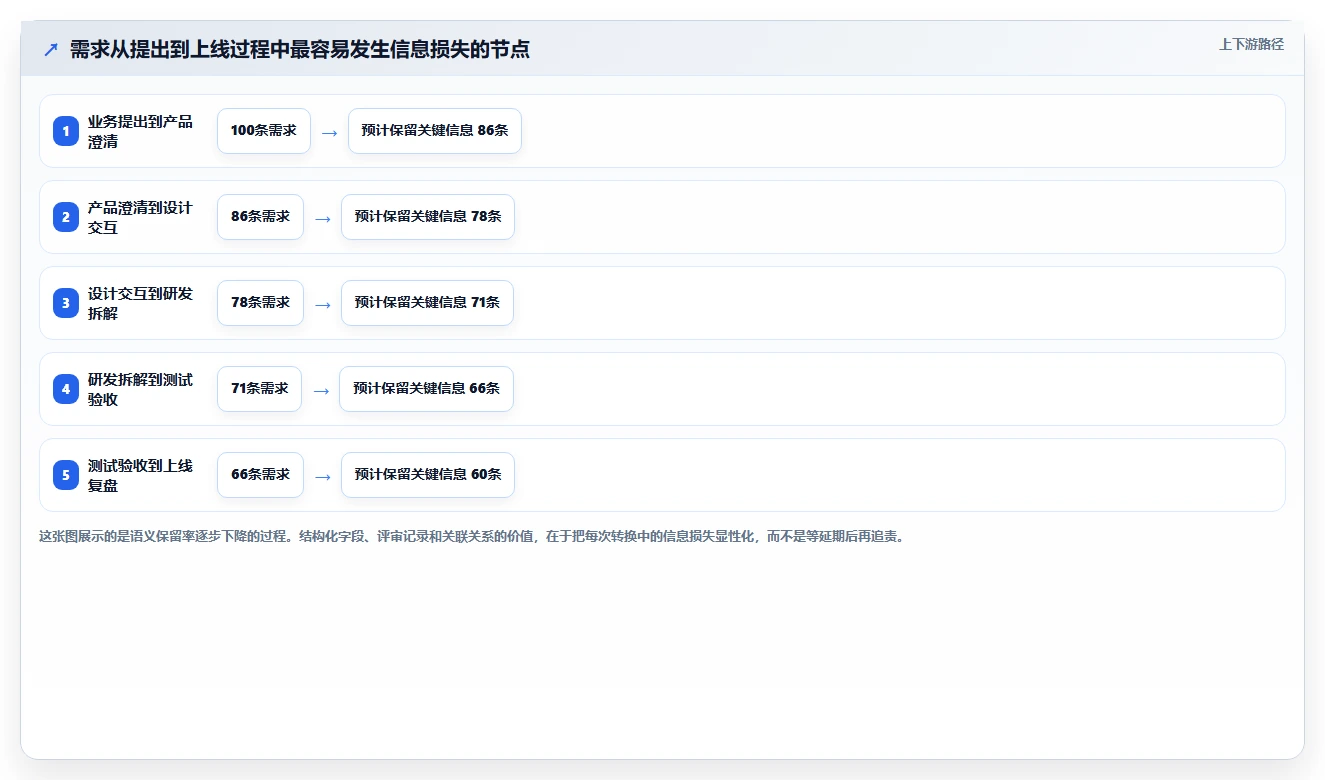Click the 预计保留关键信息 60条 pill
1325x780 pixels.
[428, 475]
